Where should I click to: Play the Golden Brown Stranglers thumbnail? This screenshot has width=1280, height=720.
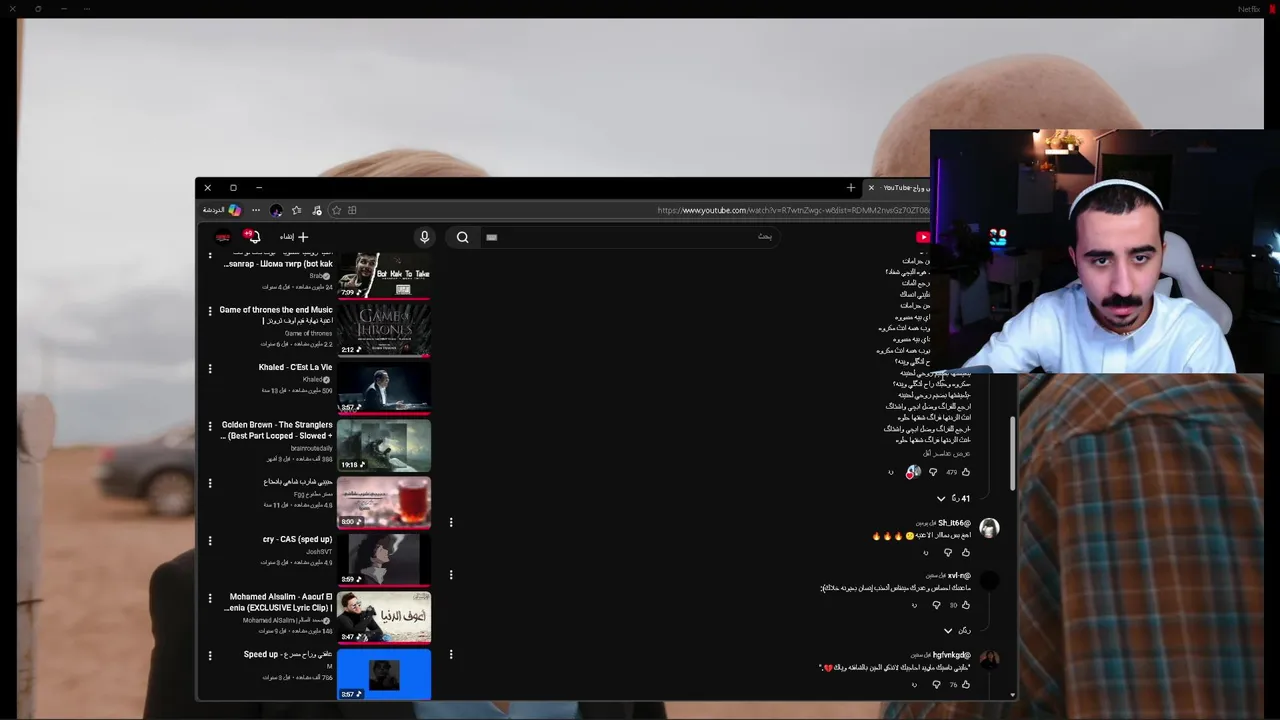(x=384, y=444)
